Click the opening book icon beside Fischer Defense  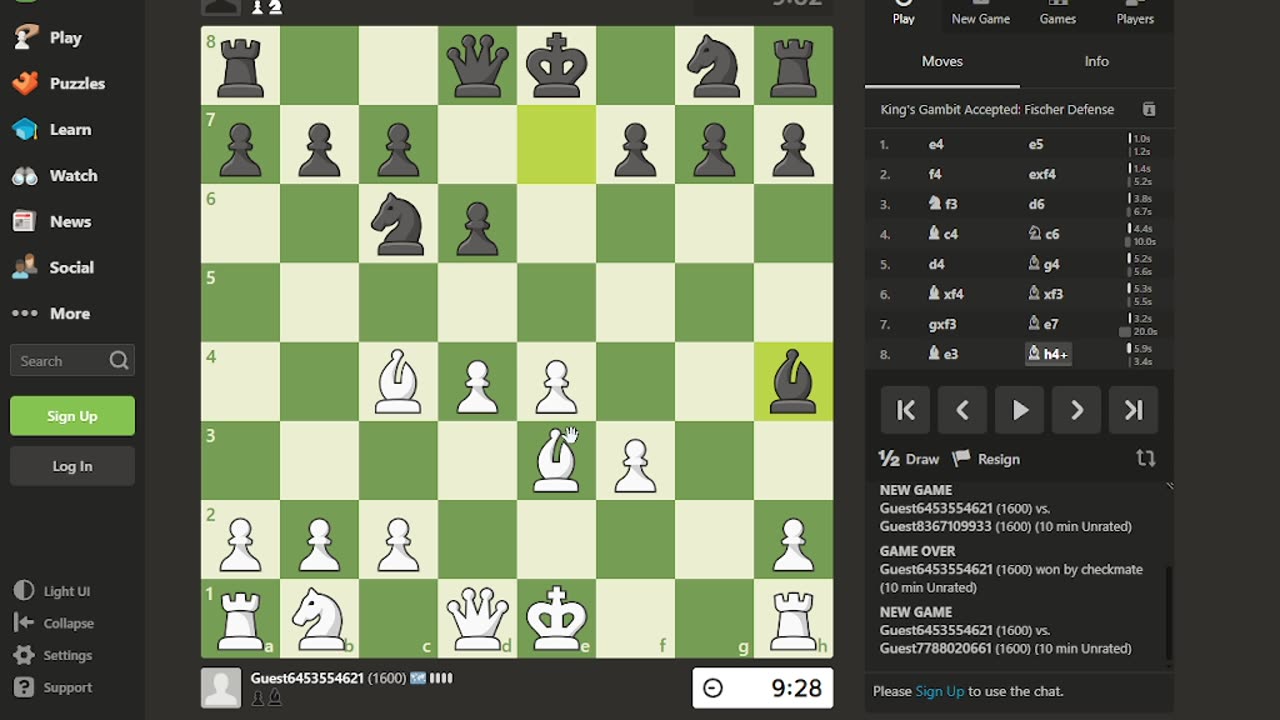pyautogui.click(x=1149, y=110)
